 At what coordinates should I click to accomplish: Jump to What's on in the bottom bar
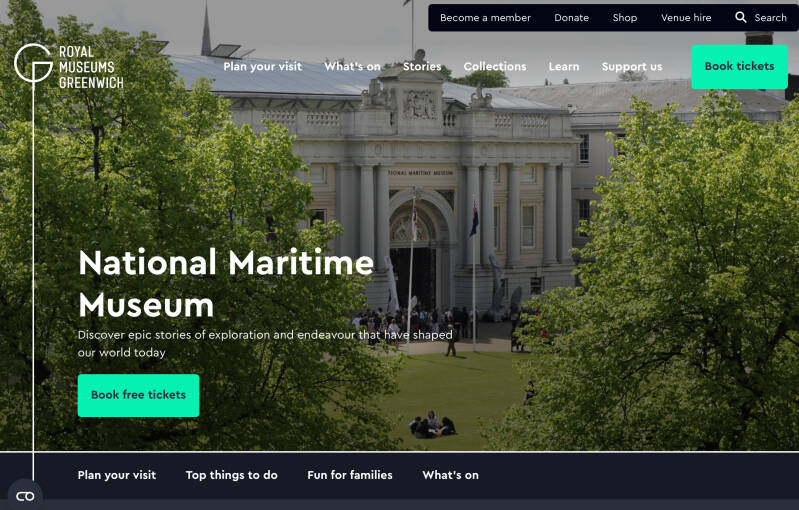(x=450, y=475)
